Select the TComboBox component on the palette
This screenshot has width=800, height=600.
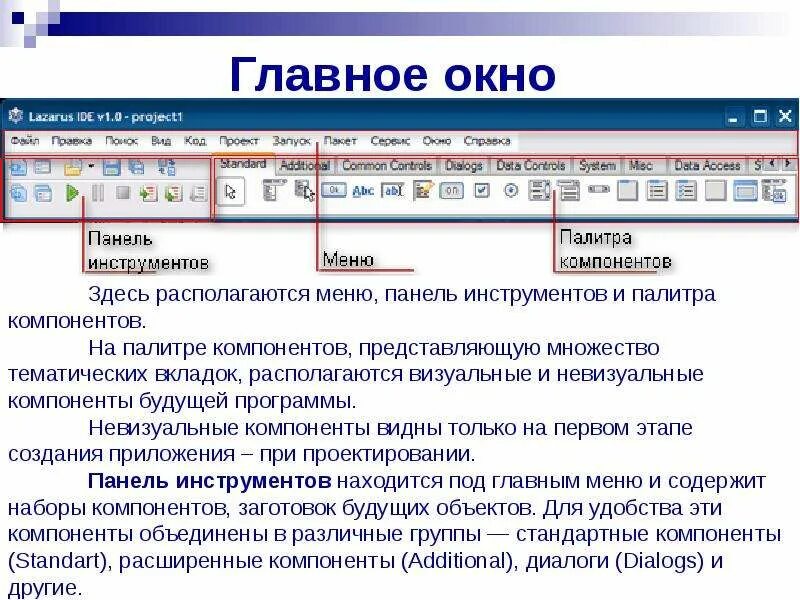[568, 192]
